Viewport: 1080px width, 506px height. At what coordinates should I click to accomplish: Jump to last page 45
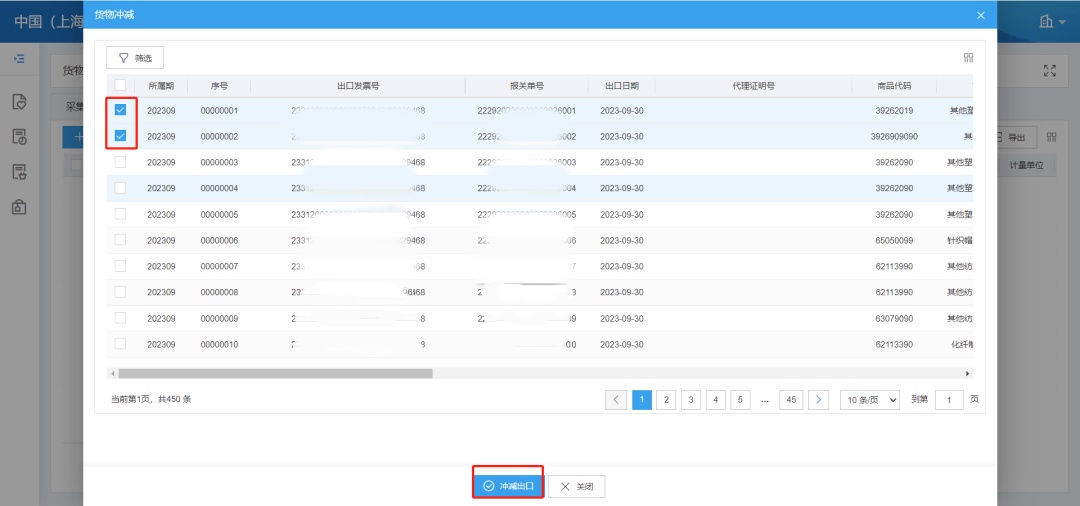click(791, 399)
